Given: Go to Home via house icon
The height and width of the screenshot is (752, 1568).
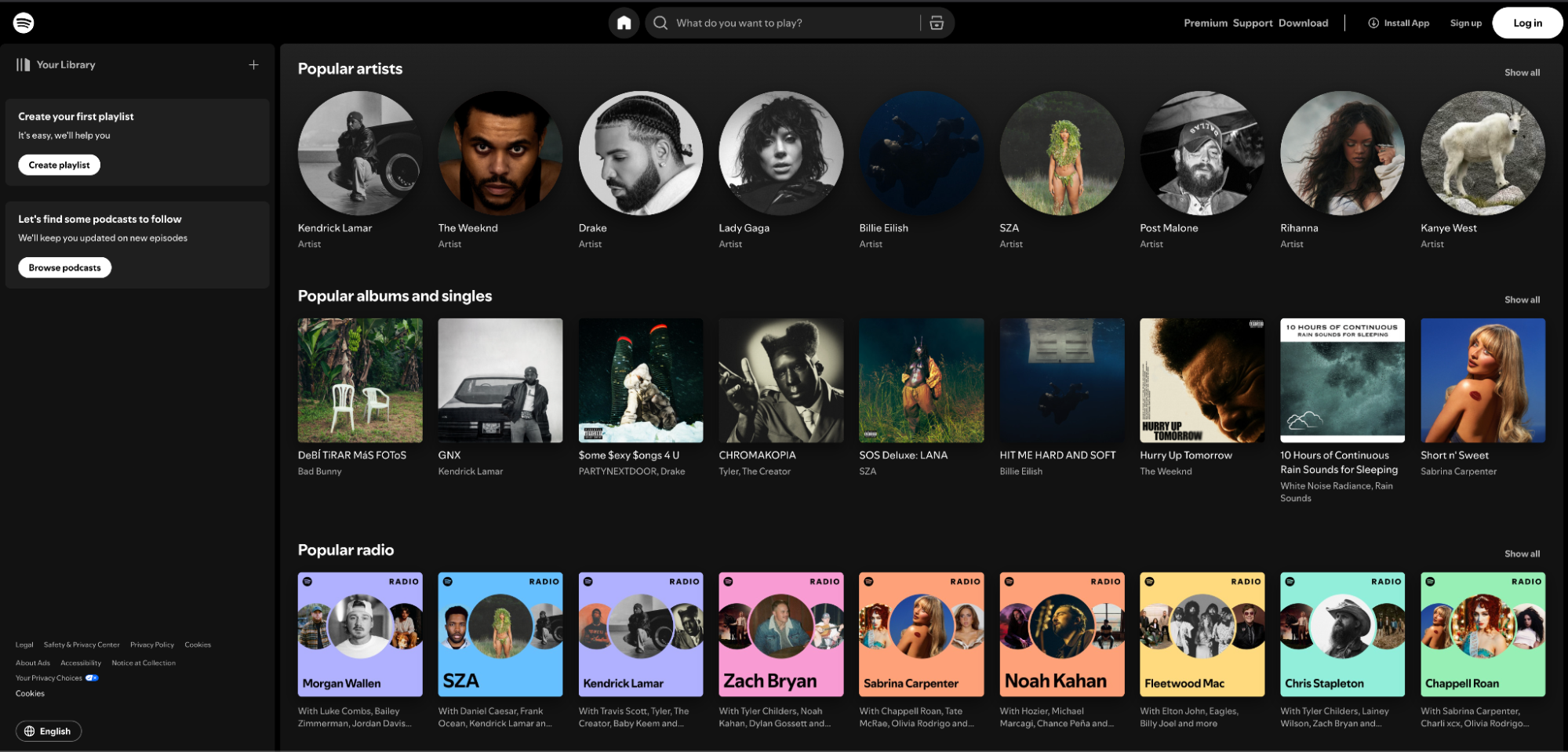Looking at the screenshot, I should 624,23.
